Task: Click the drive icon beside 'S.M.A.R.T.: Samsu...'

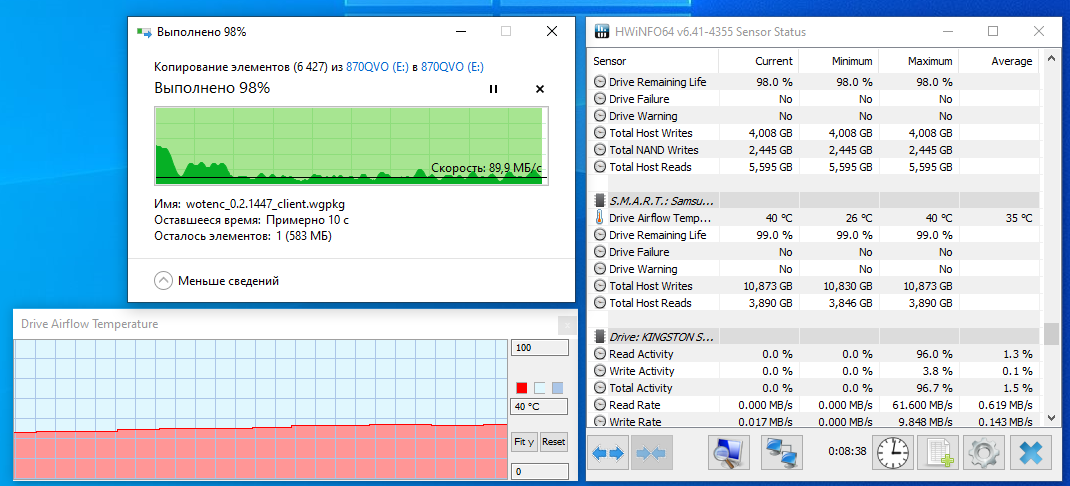Action: (600, 201)
